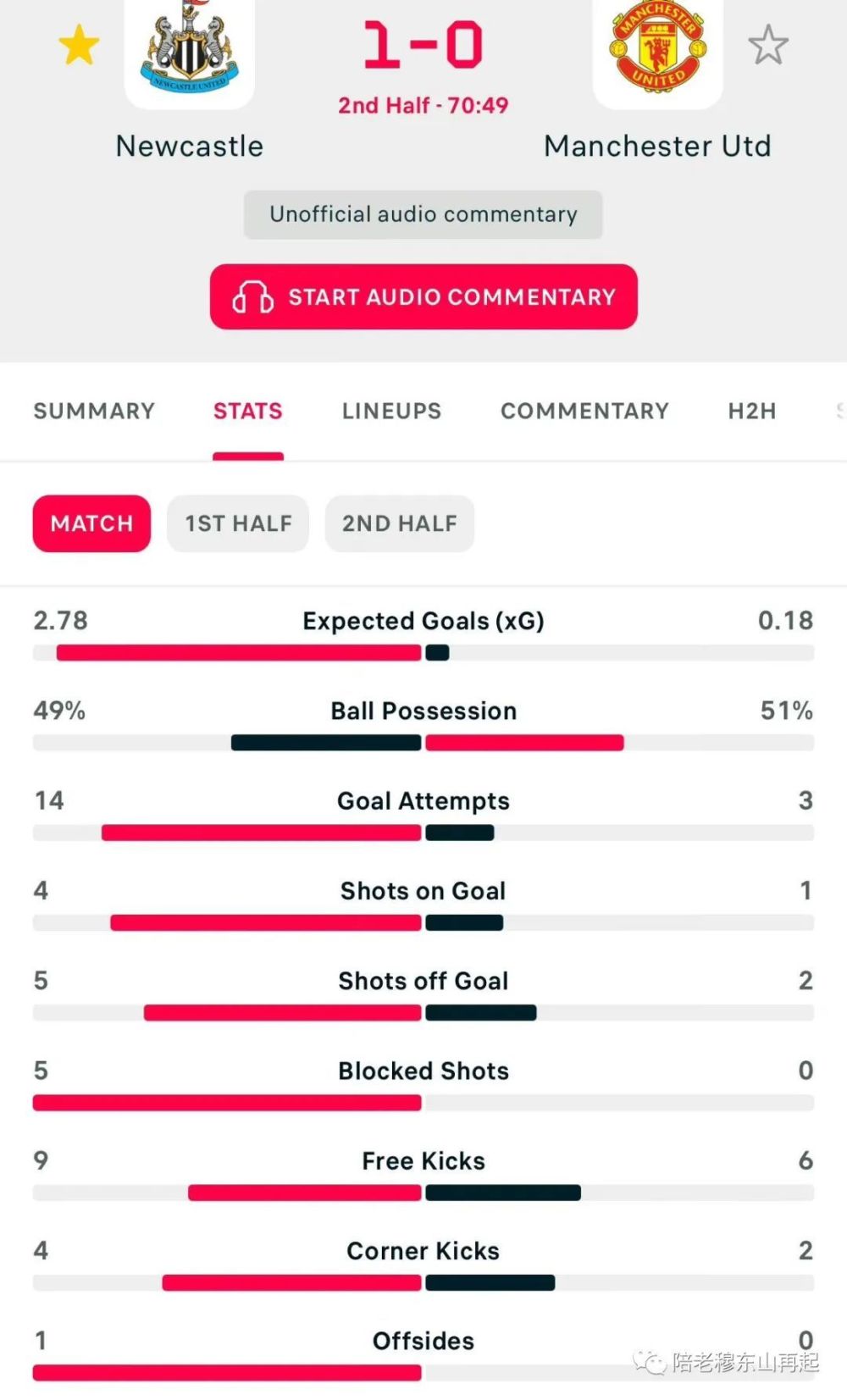
Task: Show 2nd Half statistics
Action: (400, 523)
